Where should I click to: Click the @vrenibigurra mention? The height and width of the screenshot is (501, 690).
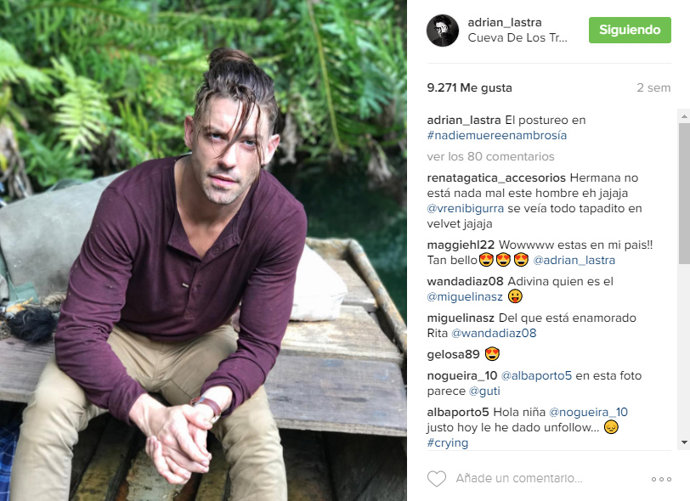pos(465,208)
